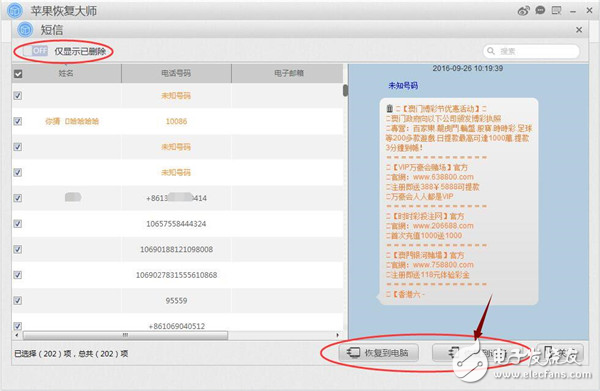Select the 1069027831555610868 number cell
This screenshot has height=391, width=600.
click(x=176, y=275)
